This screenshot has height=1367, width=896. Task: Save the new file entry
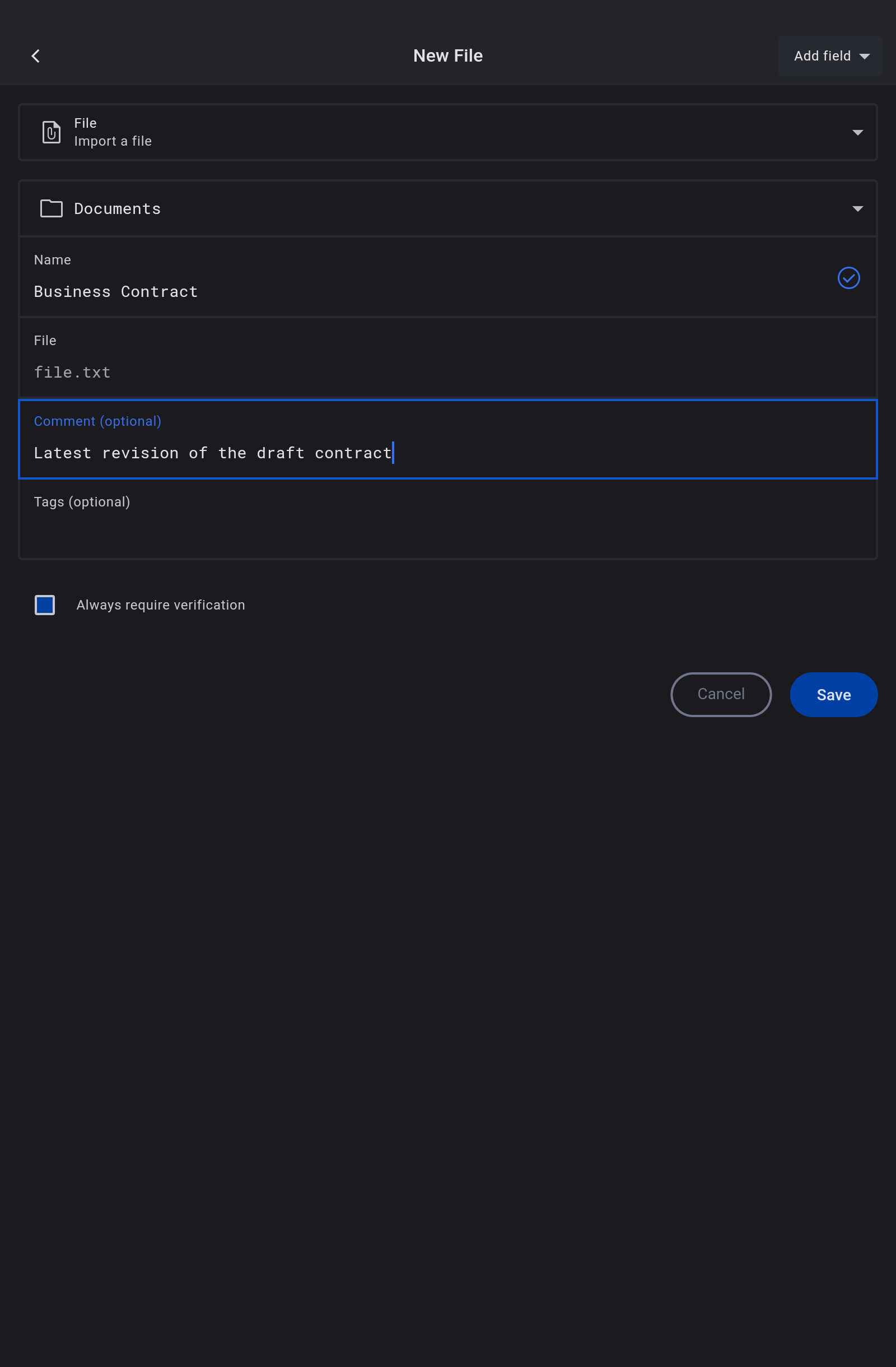tap(833, 694)
